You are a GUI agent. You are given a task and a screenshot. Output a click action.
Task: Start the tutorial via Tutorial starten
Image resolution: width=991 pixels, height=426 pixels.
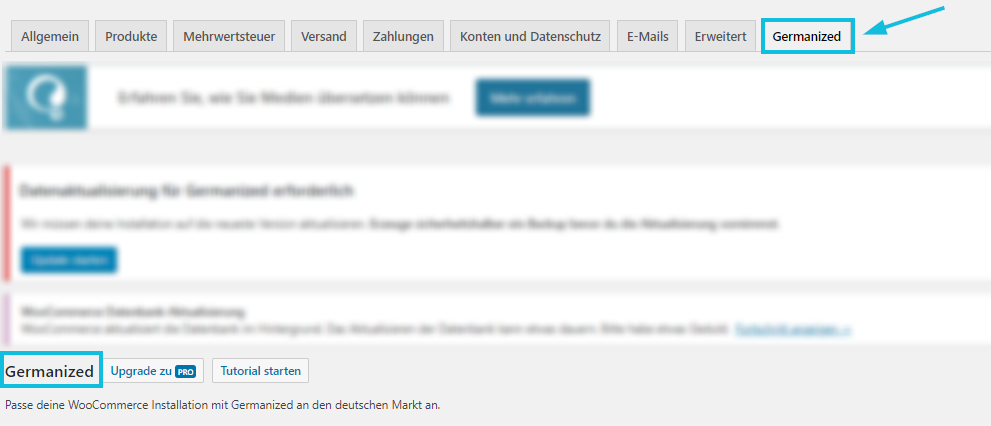pos(260,371)
